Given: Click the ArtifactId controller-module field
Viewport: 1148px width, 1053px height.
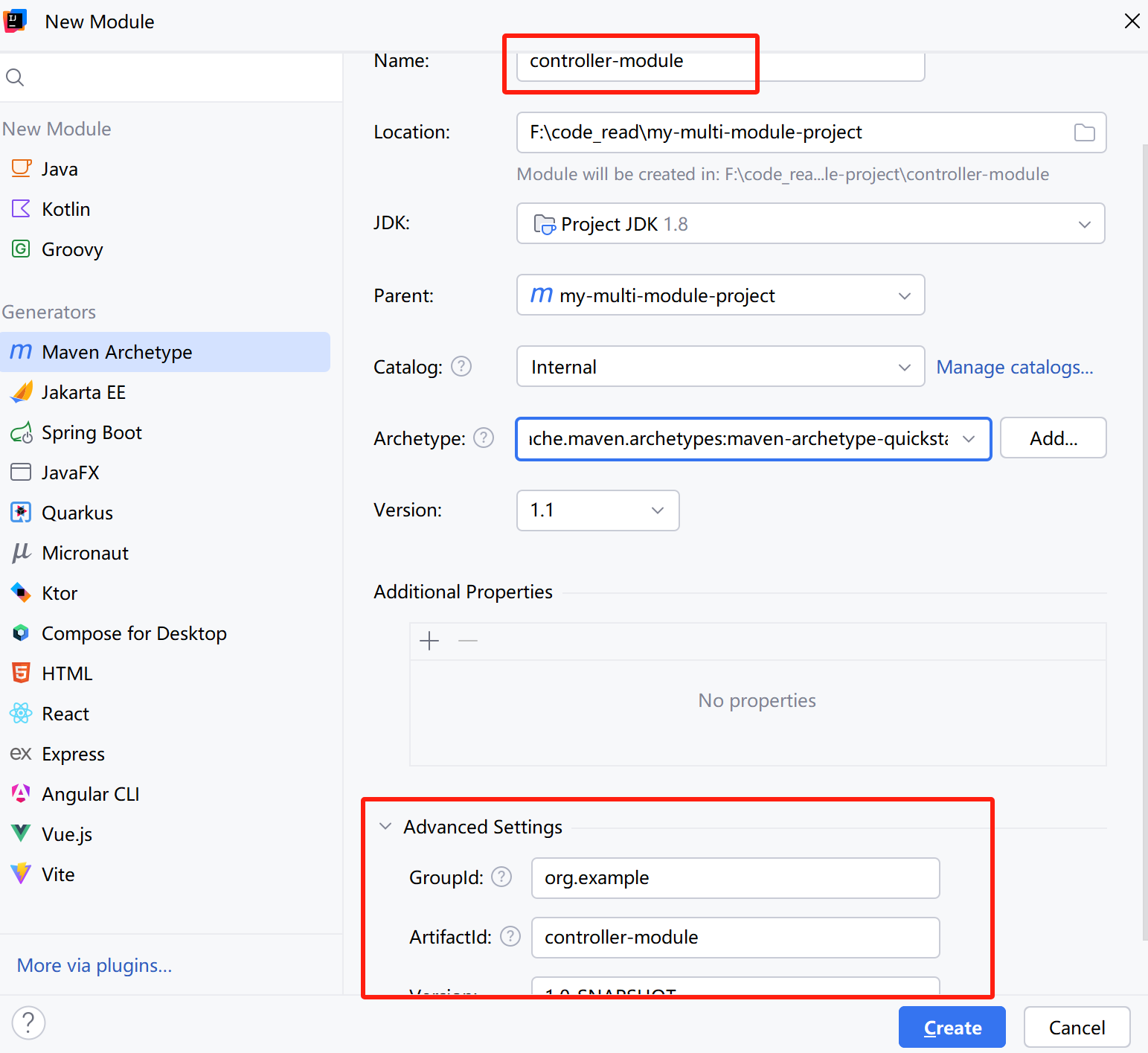Looking at the screenshot, I should tap(735, 938).
